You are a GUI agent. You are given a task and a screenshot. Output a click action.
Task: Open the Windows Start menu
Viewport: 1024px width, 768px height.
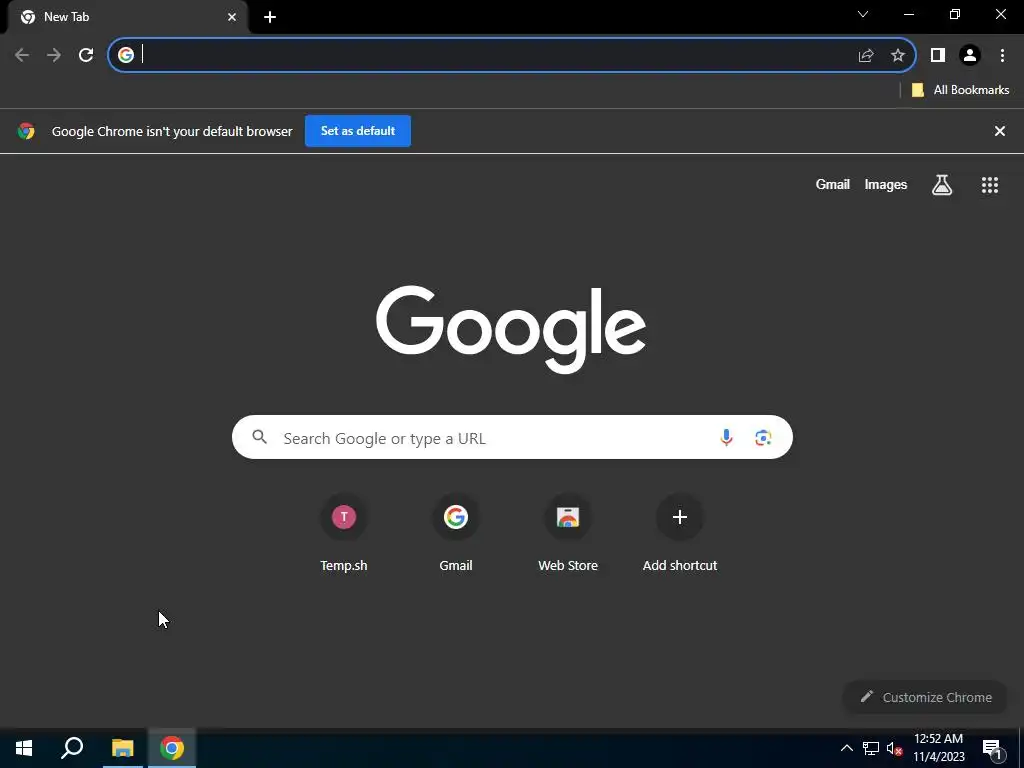[24, 748]
